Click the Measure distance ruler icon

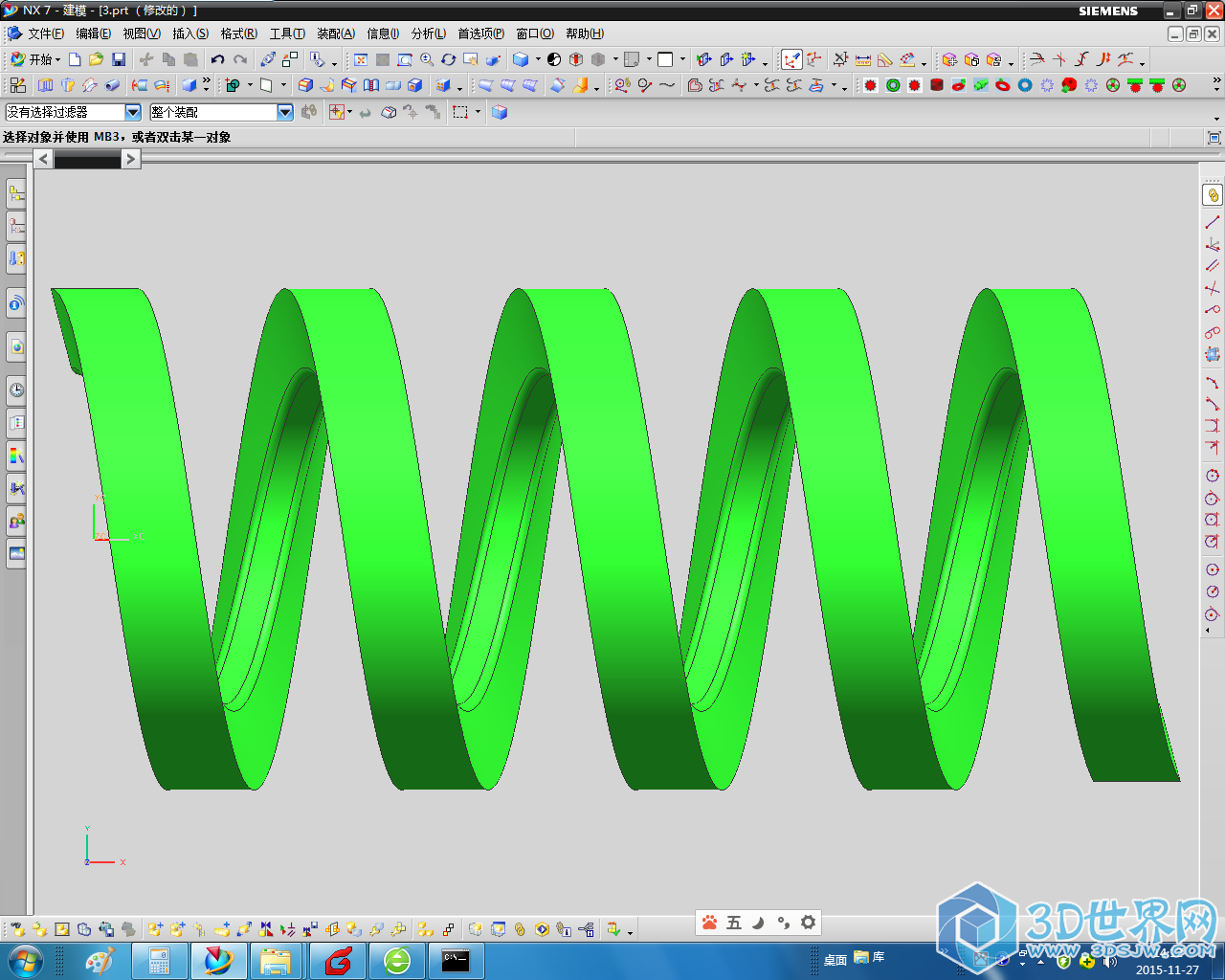point(863,59)
